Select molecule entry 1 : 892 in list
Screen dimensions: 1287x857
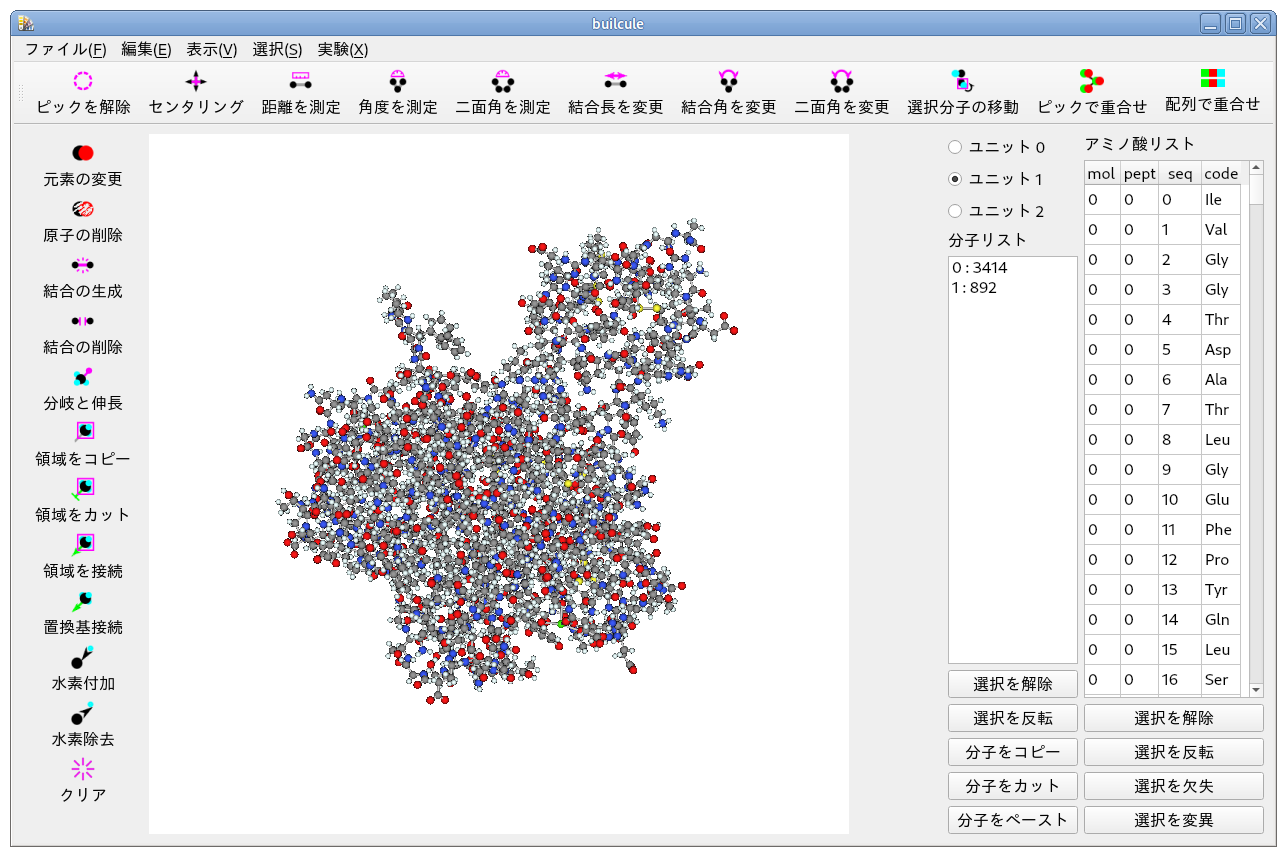click(x=975, y=288)
